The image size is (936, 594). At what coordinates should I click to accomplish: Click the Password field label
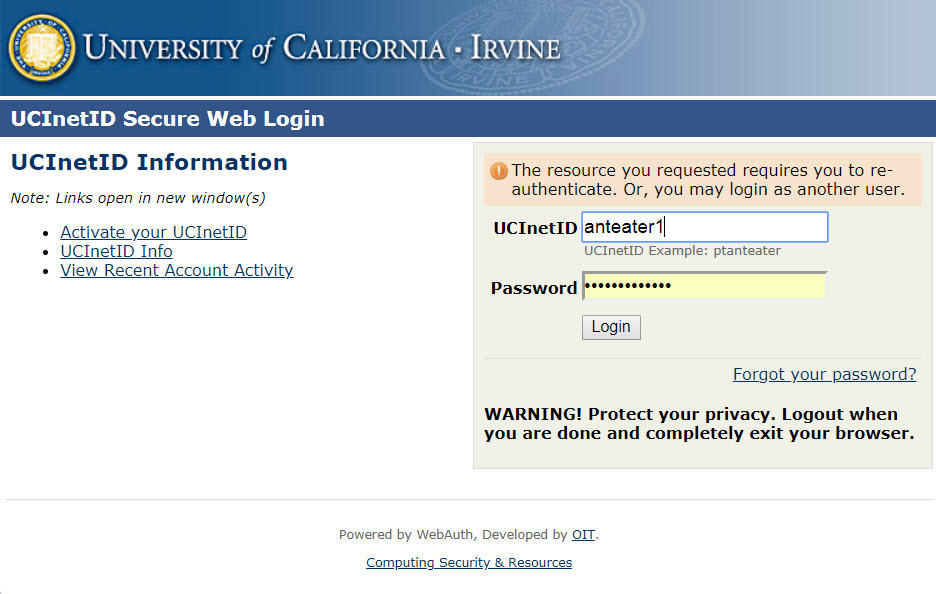[534, 288]
